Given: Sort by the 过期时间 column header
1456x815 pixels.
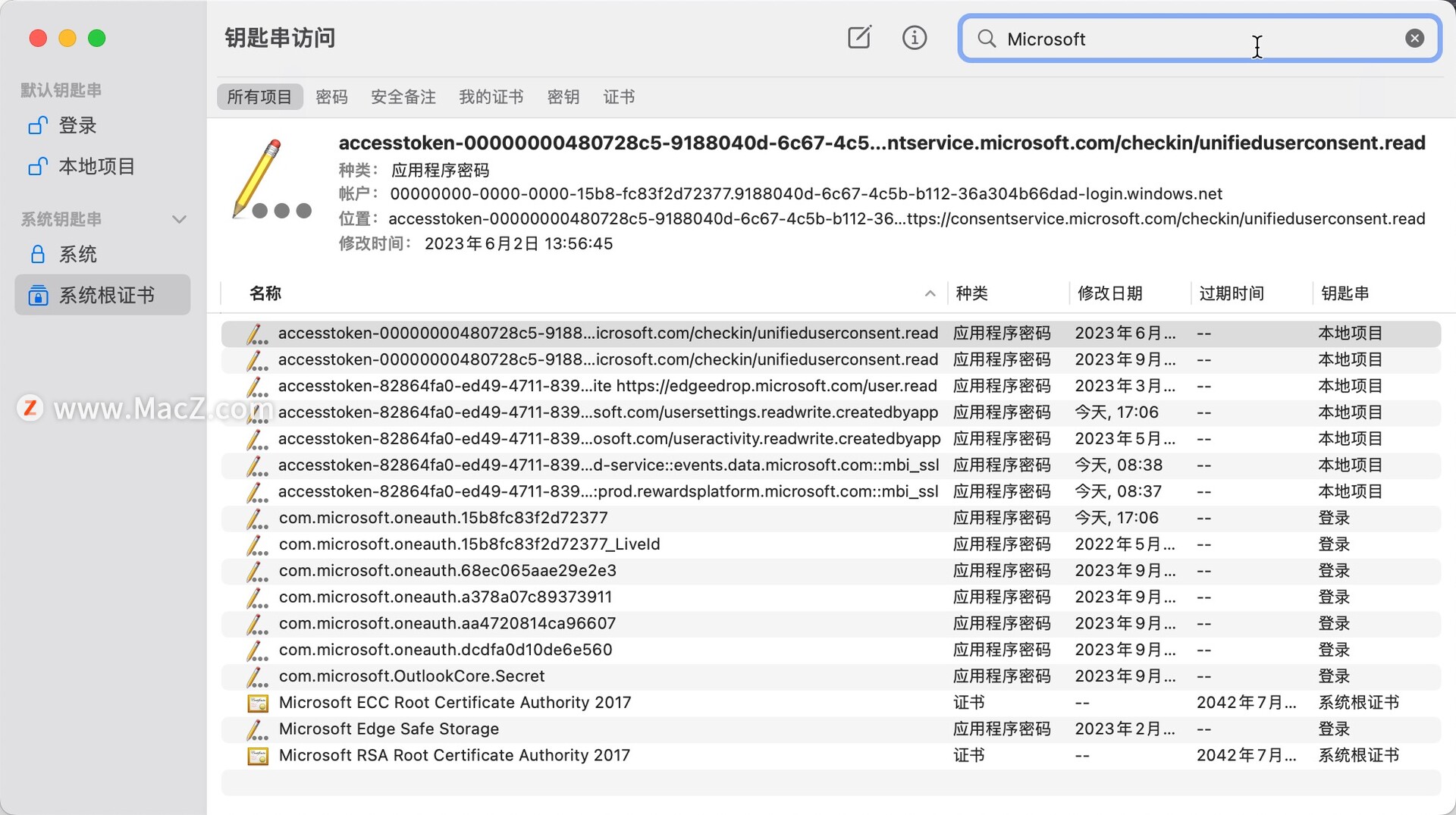Looking at the screenshot, I should [1232, 293].
